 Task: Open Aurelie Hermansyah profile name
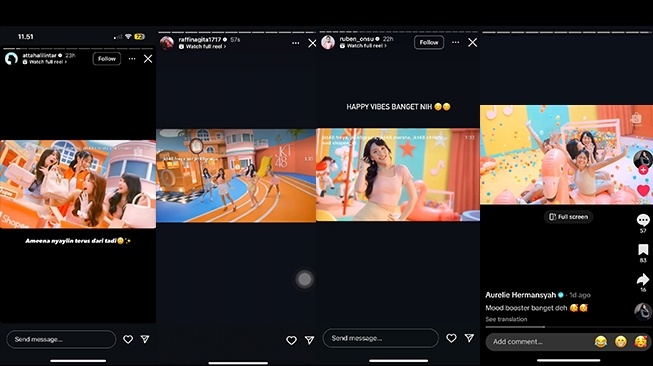pyautogui.click(x=521, y=295)
